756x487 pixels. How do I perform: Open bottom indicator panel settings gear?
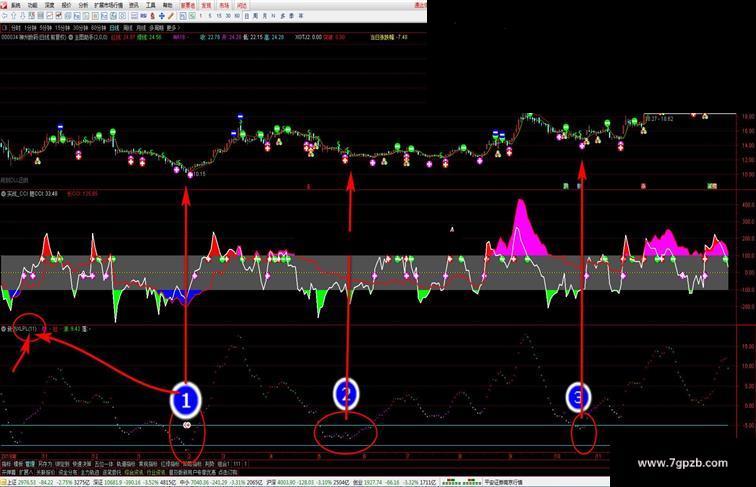[3, 329]
